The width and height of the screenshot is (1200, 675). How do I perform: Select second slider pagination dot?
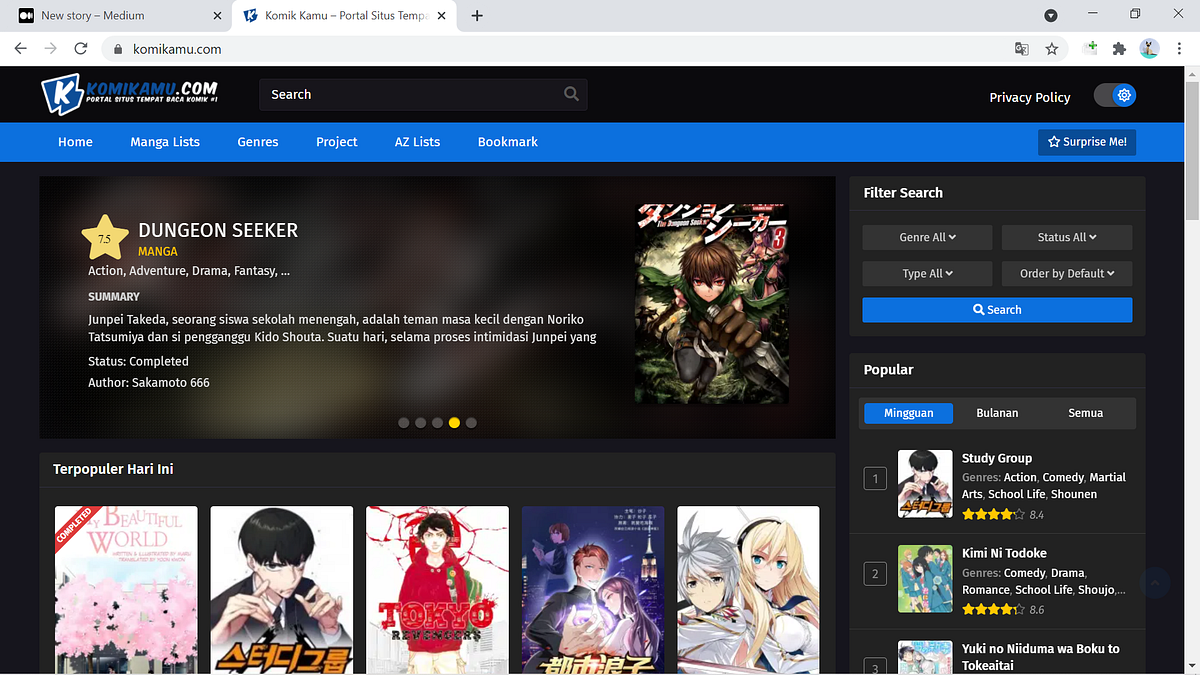[x=421, y=423]
